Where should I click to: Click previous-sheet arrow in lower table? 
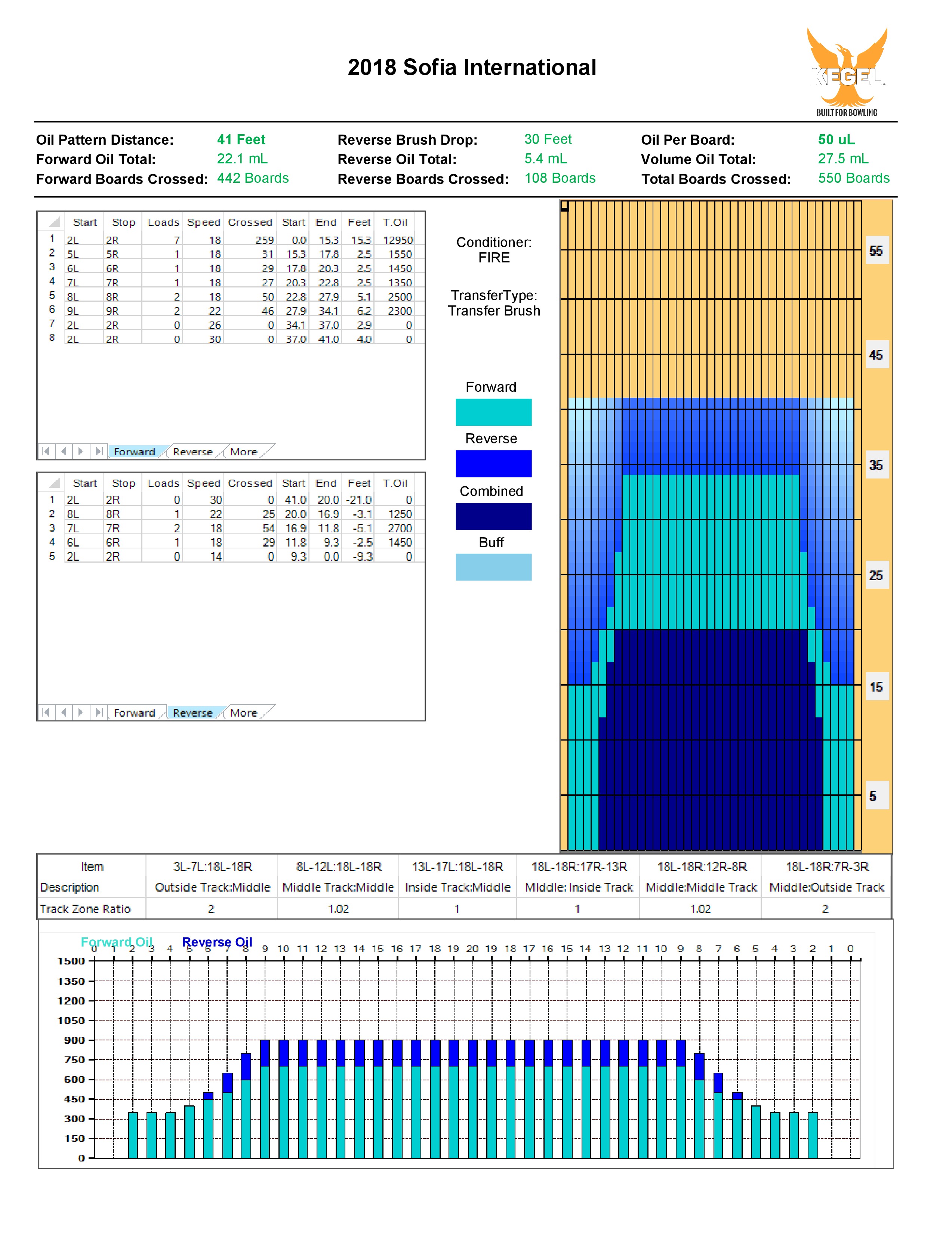click(x=63, y=712)
